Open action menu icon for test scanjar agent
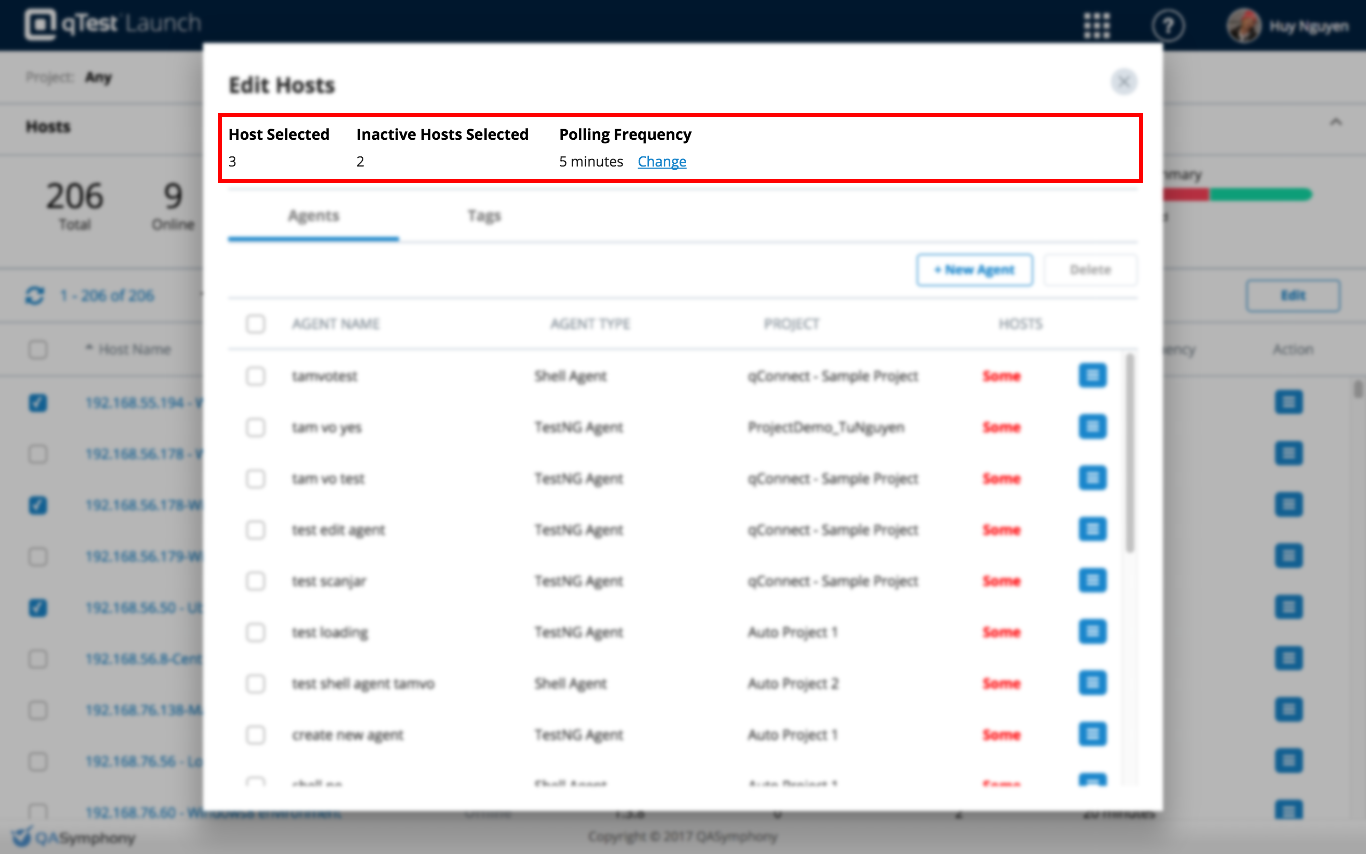 pyautogui.click(x=1092, y=581)
